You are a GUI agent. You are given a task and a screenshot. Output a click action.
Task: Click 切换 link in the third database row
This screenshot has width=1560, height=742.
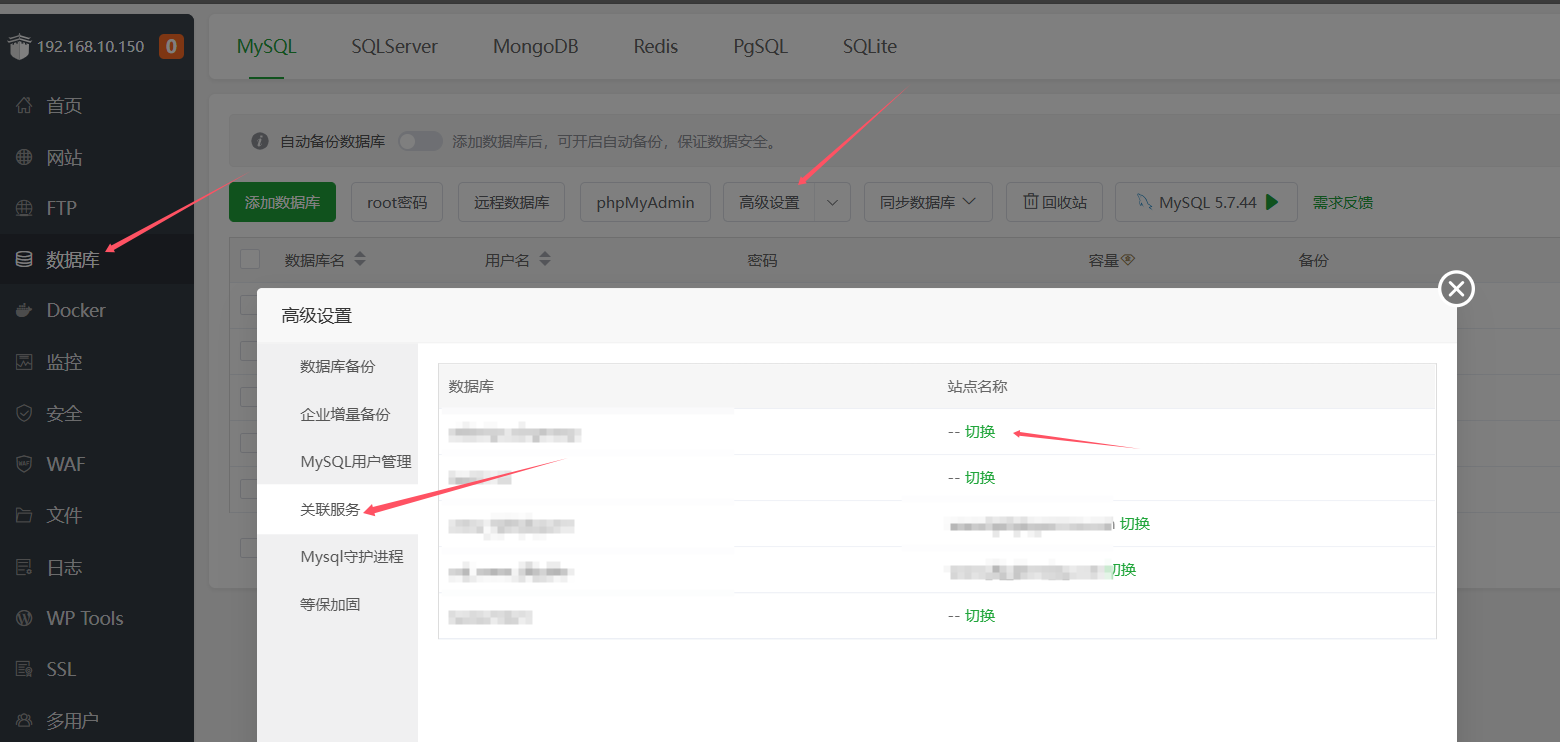point(1135,524)
